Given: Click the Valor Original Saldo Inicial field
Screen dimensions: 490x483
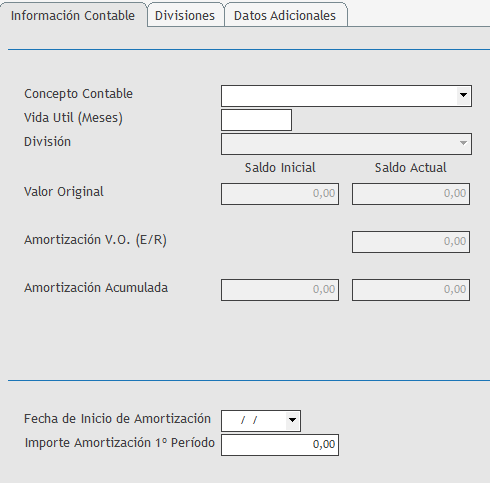Looking at the screenshot, I should click(280, 194).
